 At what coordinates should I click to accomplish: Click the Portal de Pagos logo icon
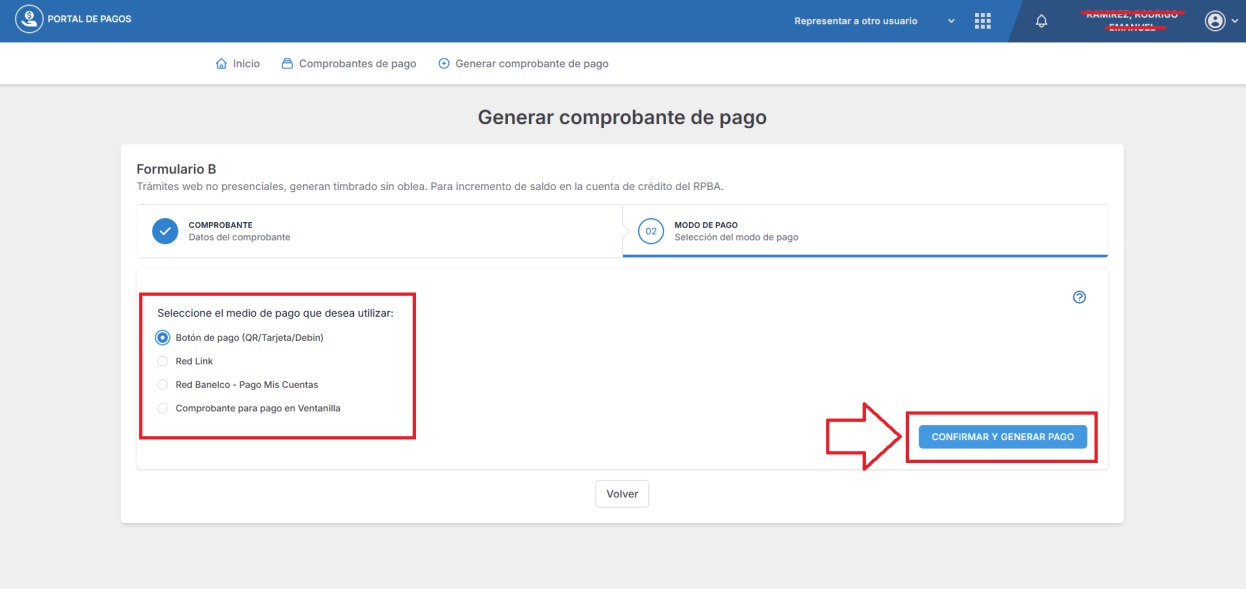coord(29,20)
